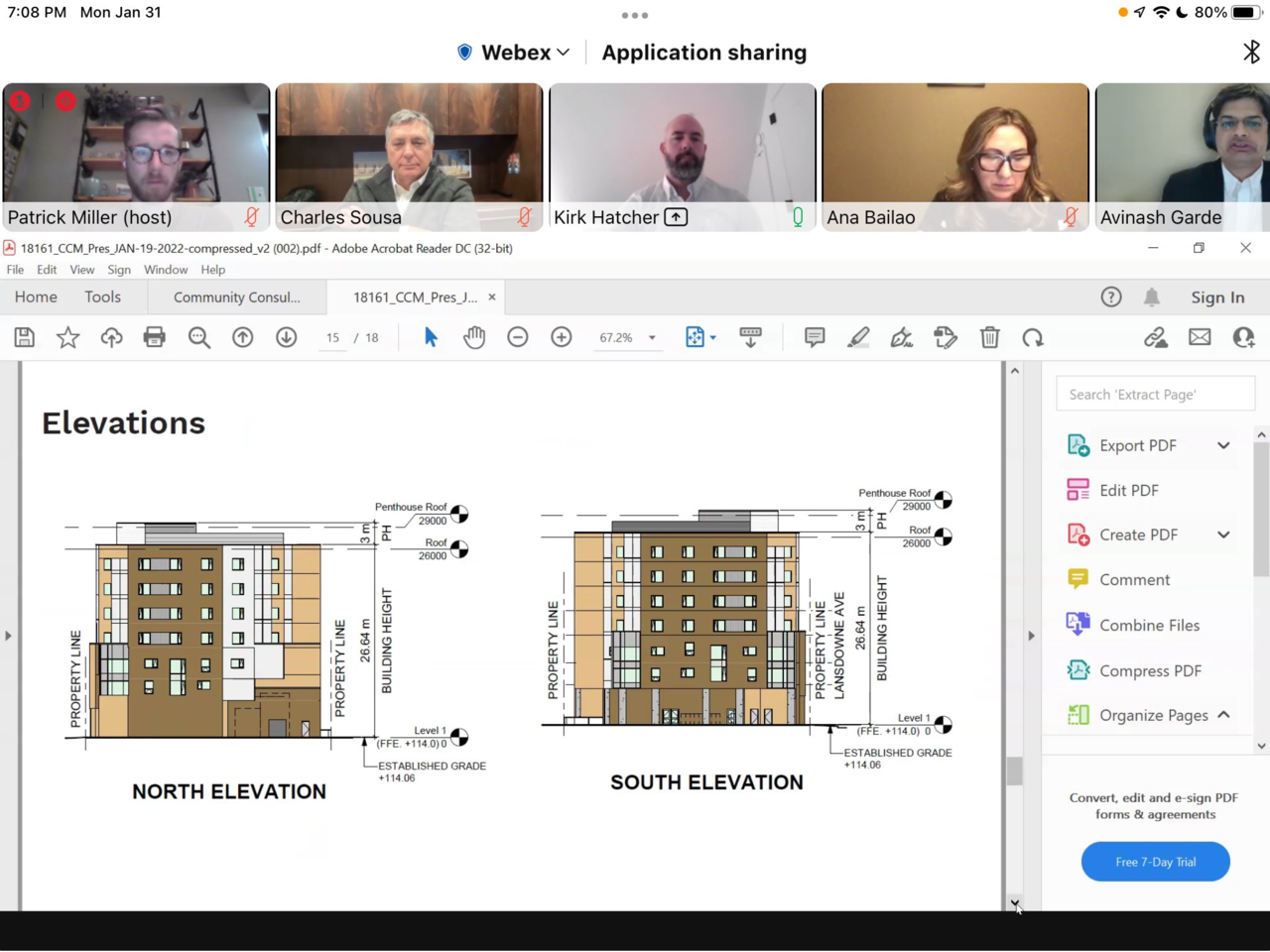Viewport: 1270px width, 952px height.
Task: Click the Save file icon in Acrobat toolbar
Action: [x=25, y=338]
